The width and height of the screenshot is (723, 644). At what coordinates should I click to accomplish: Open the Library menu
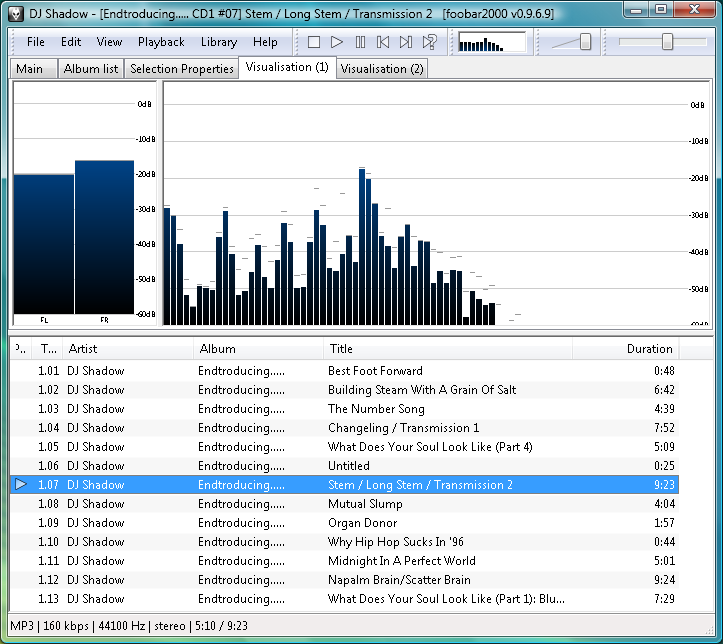pyautogui.click(x=219, y=42)
